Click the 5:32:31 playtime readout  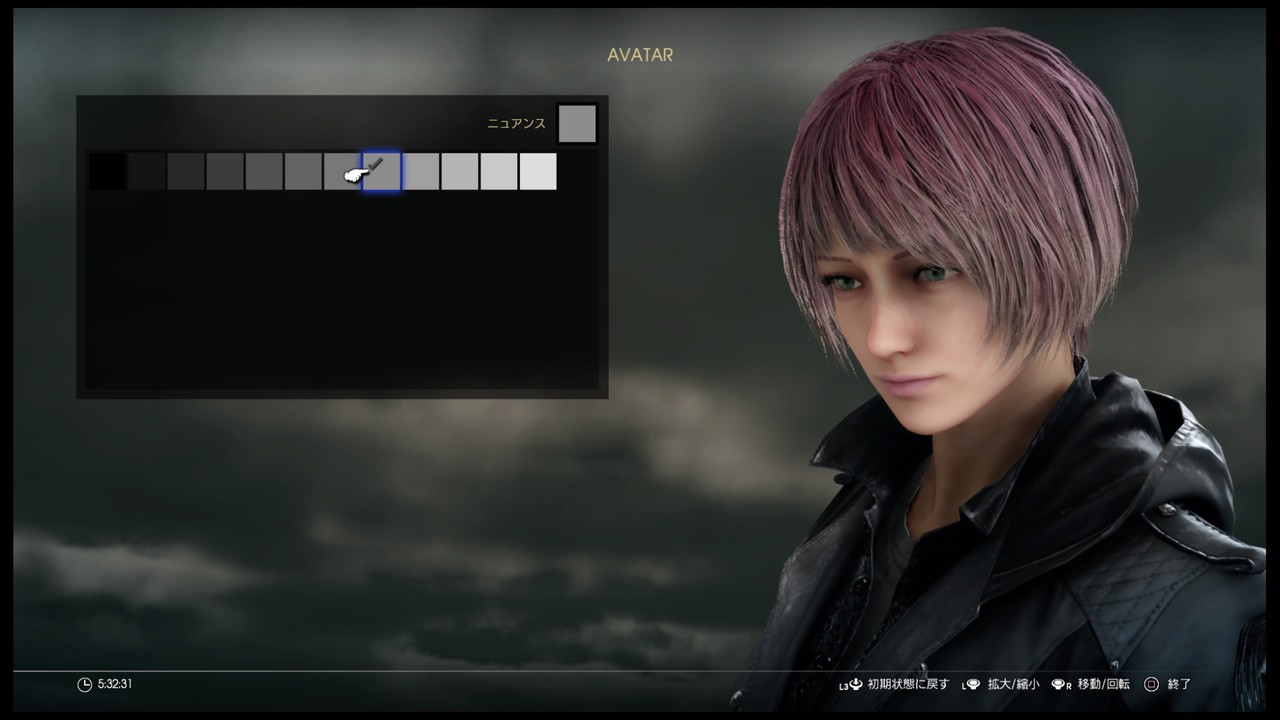115,684
